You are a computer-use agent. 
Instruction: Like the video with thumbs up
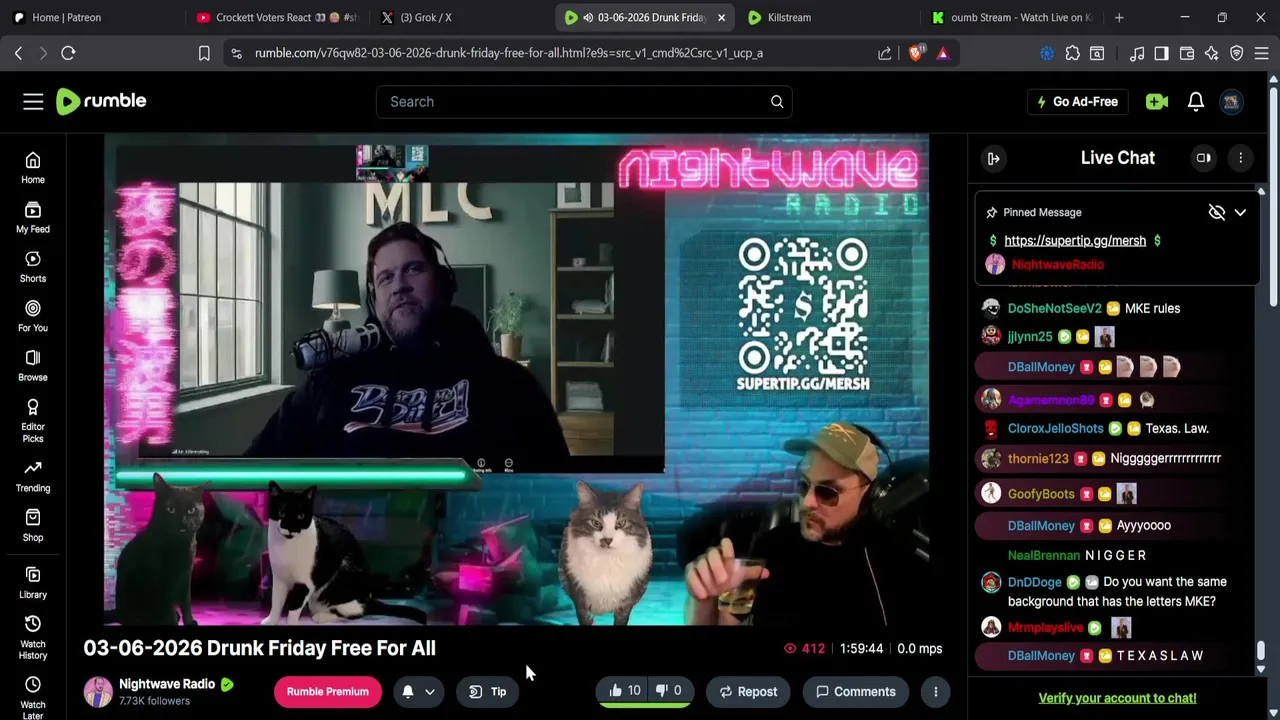623,691
